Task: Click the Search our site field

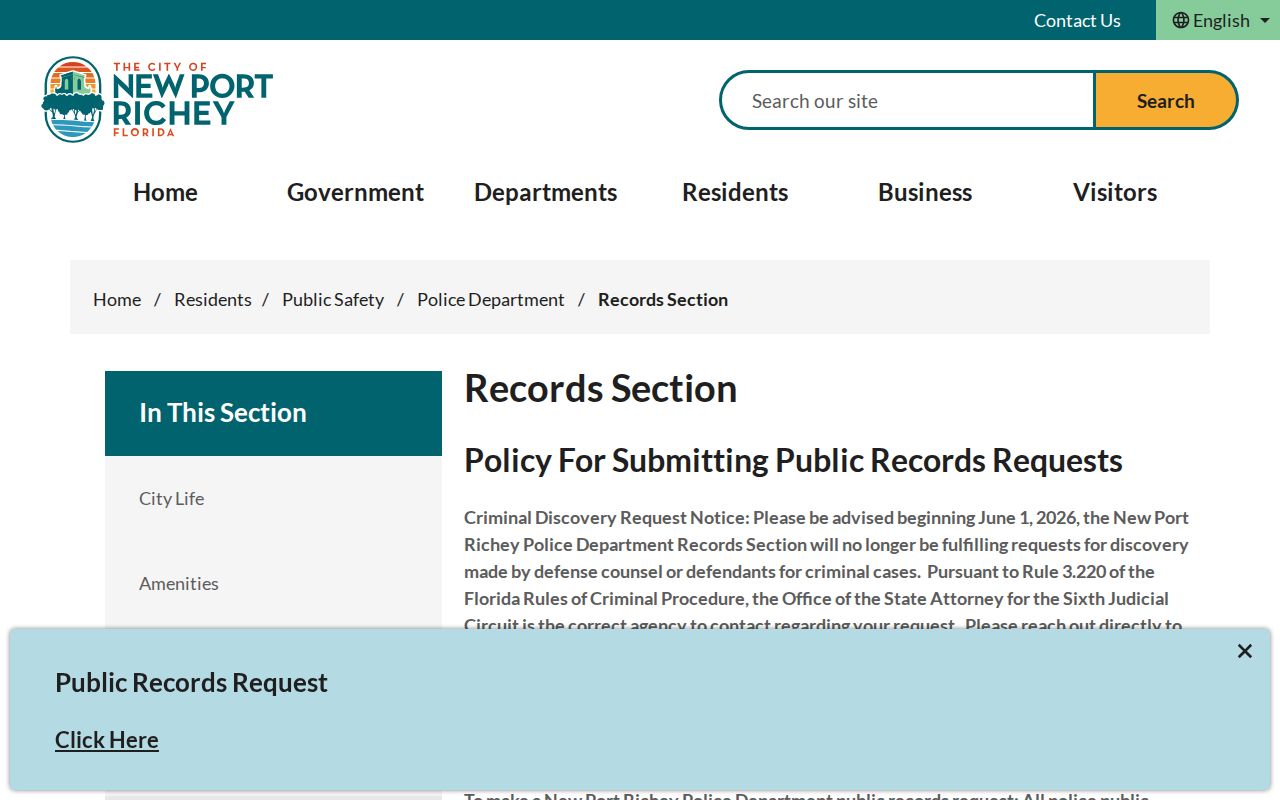Action: [907, 100]
